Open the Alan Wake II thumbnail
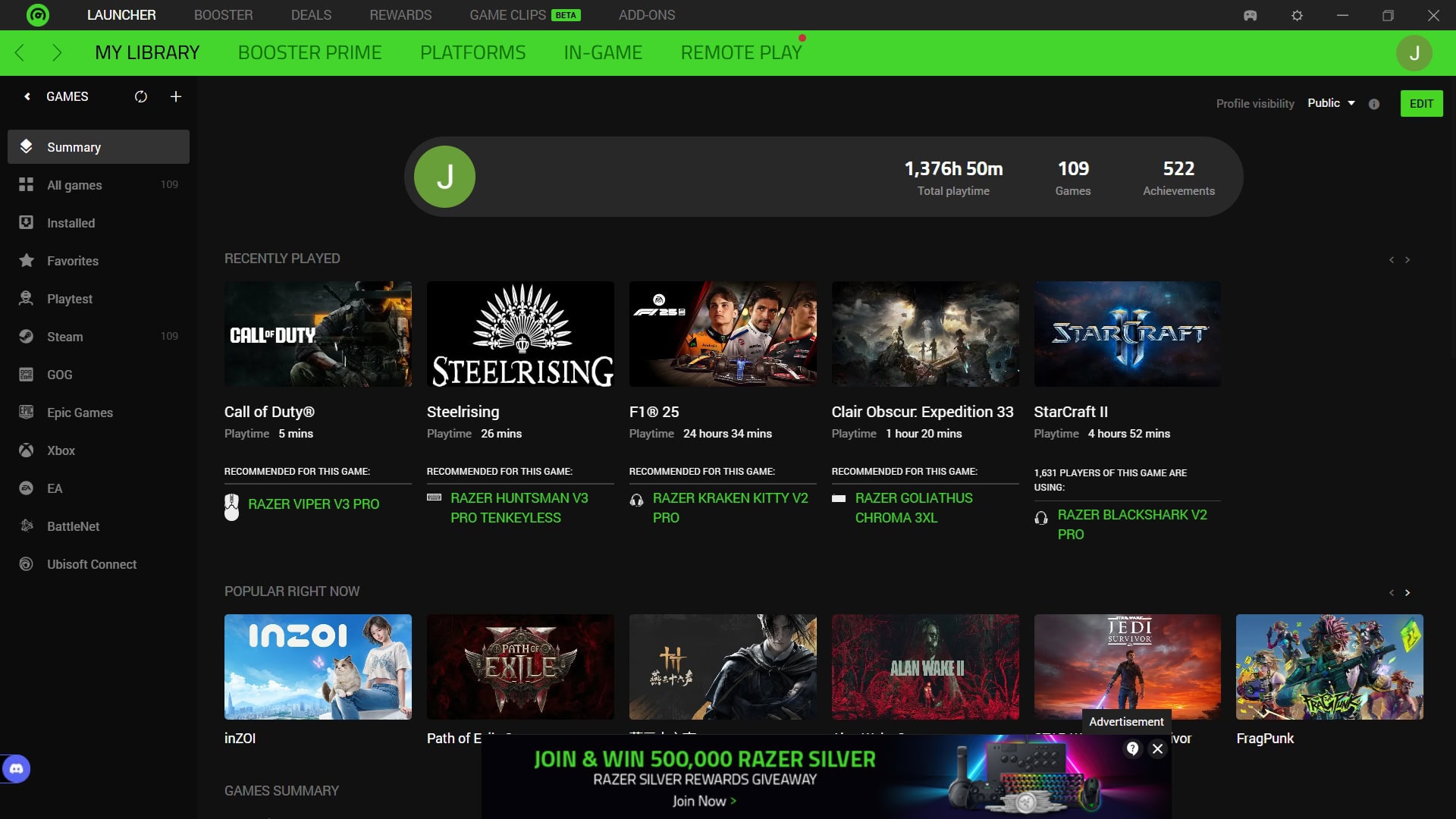 click(x=925, y=667)
